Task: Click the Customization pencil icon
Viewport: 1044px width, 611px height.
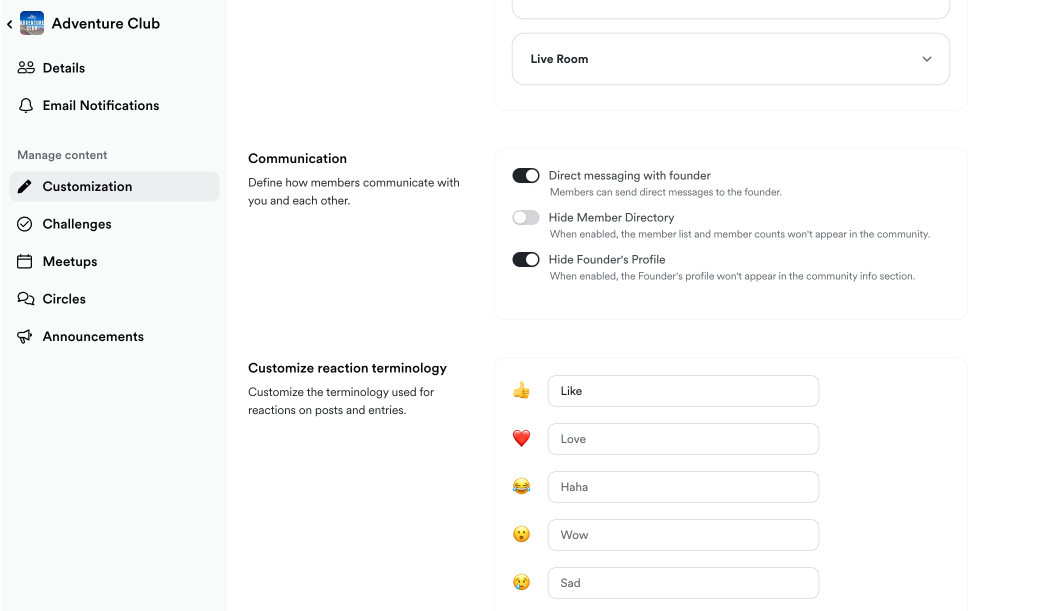Action: pos(26,187)
